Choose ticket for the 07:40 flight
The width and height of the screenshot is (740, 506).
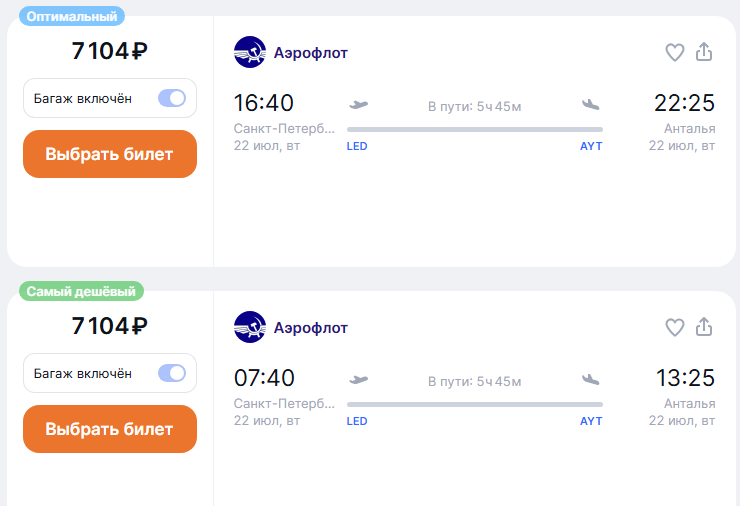click(110, 429)
